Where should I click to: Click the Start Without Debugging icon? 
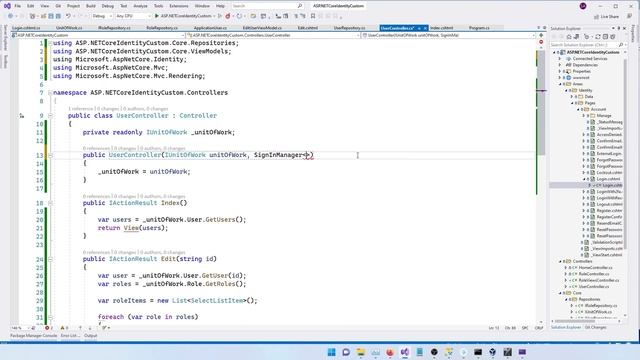coord(220,16)
